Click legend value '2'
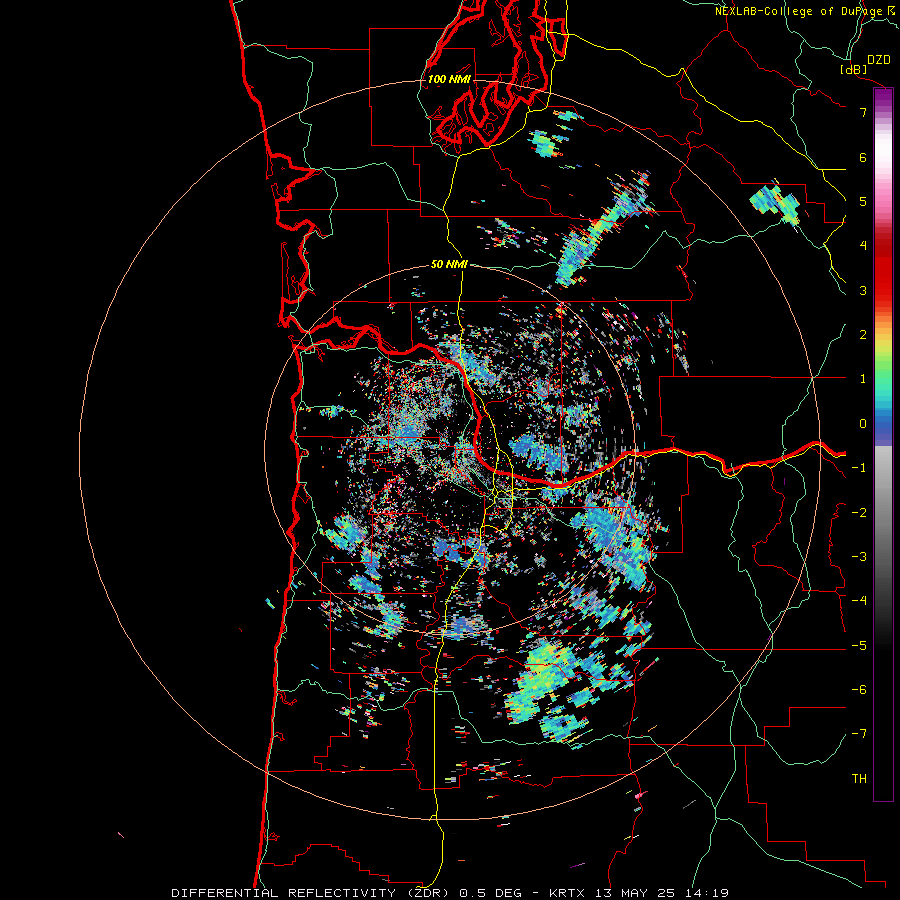 click(x=863, y=335)
